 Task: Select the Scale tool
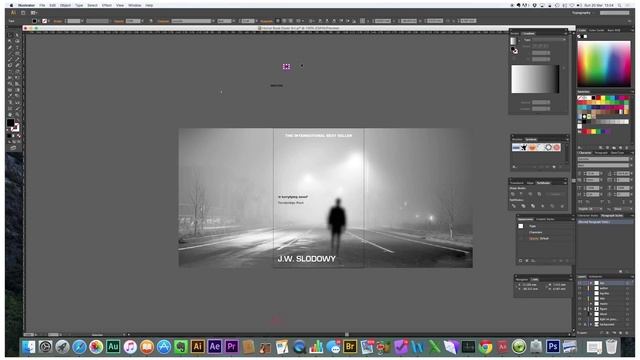pos(17,72)
